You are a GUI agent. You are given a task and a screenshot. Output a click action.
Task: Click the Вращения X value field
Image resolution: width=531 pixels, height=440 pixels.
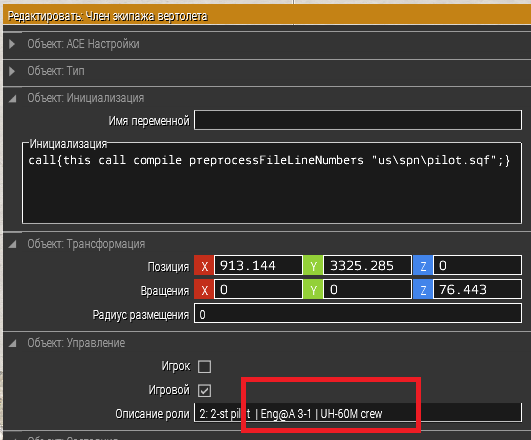pos(258,289)
